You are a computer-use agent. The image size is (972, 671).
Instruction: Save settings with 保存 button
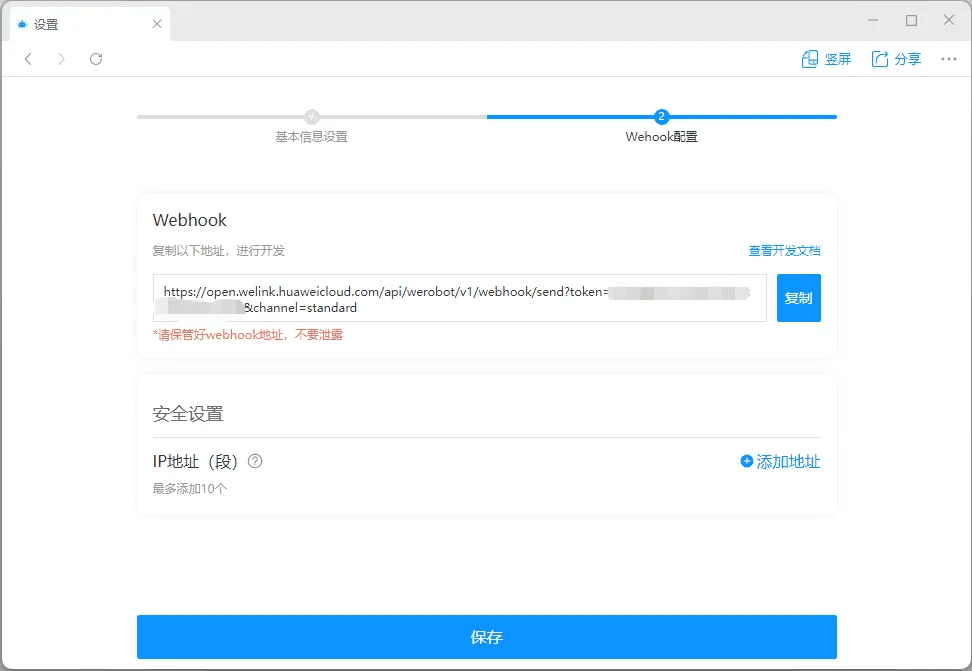pyautogui.click(x=487, y=637)
